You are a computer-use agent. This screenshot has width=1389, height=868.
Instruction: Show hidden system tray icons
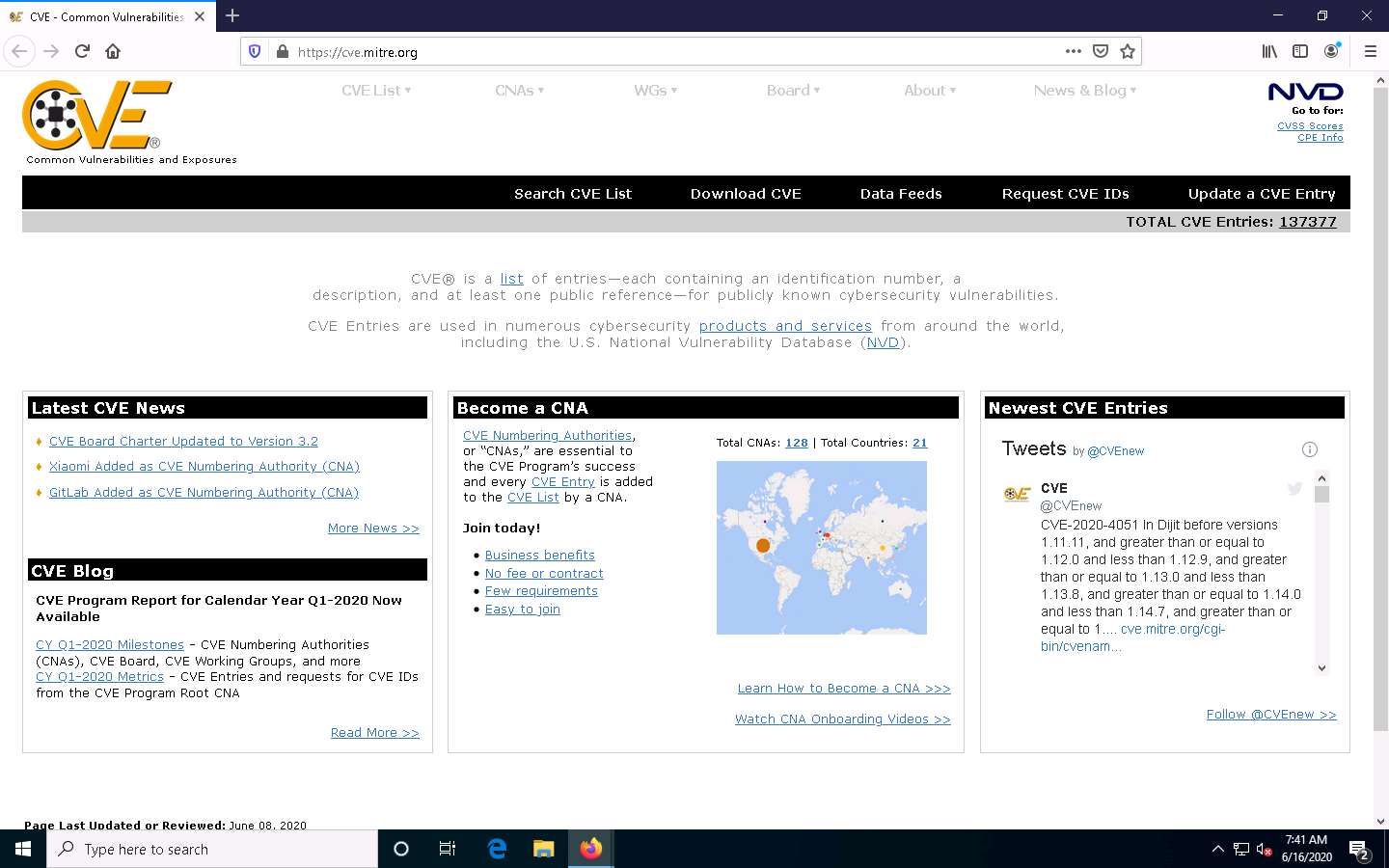(1217, 850)
